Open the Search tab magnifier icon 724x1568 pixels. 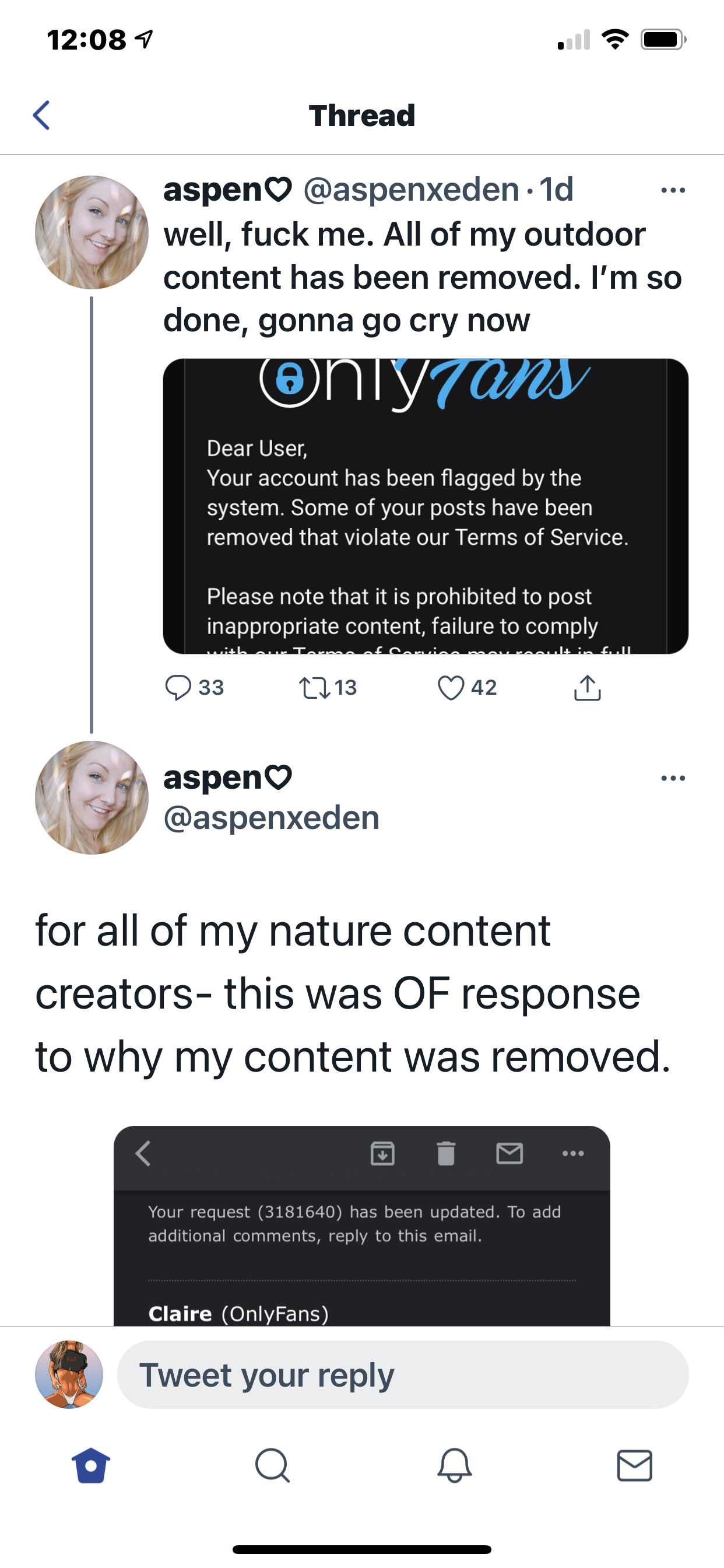tap(272, 1465)
